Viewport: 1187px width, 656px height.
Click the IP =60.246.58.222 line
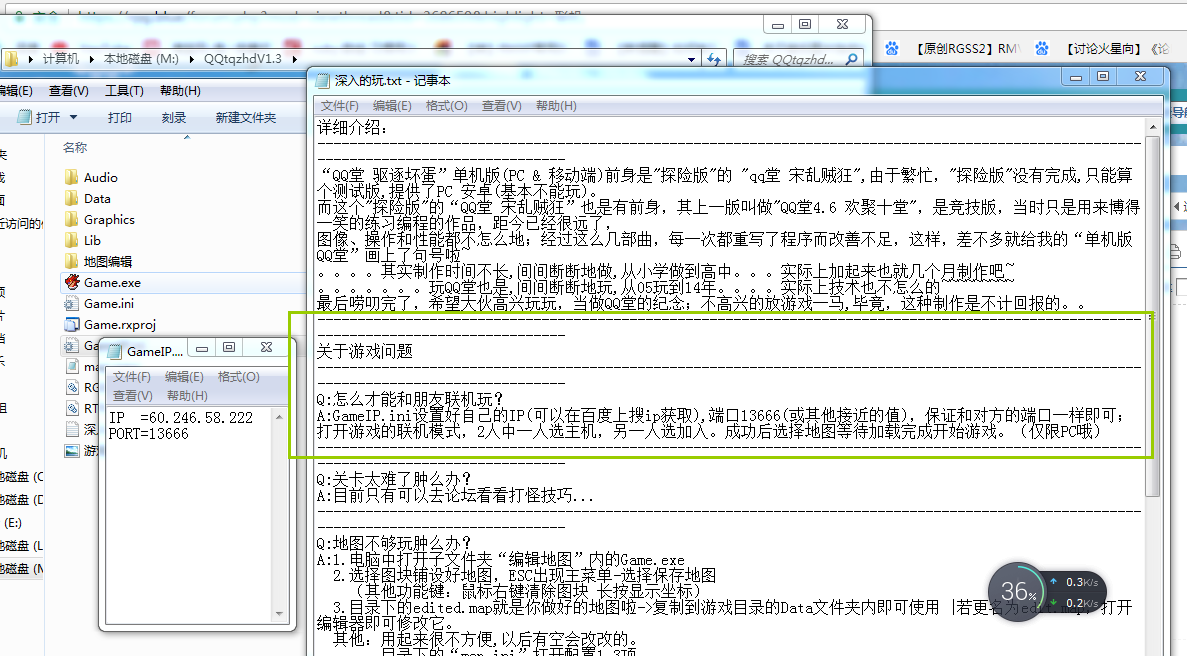coord(181,418)
